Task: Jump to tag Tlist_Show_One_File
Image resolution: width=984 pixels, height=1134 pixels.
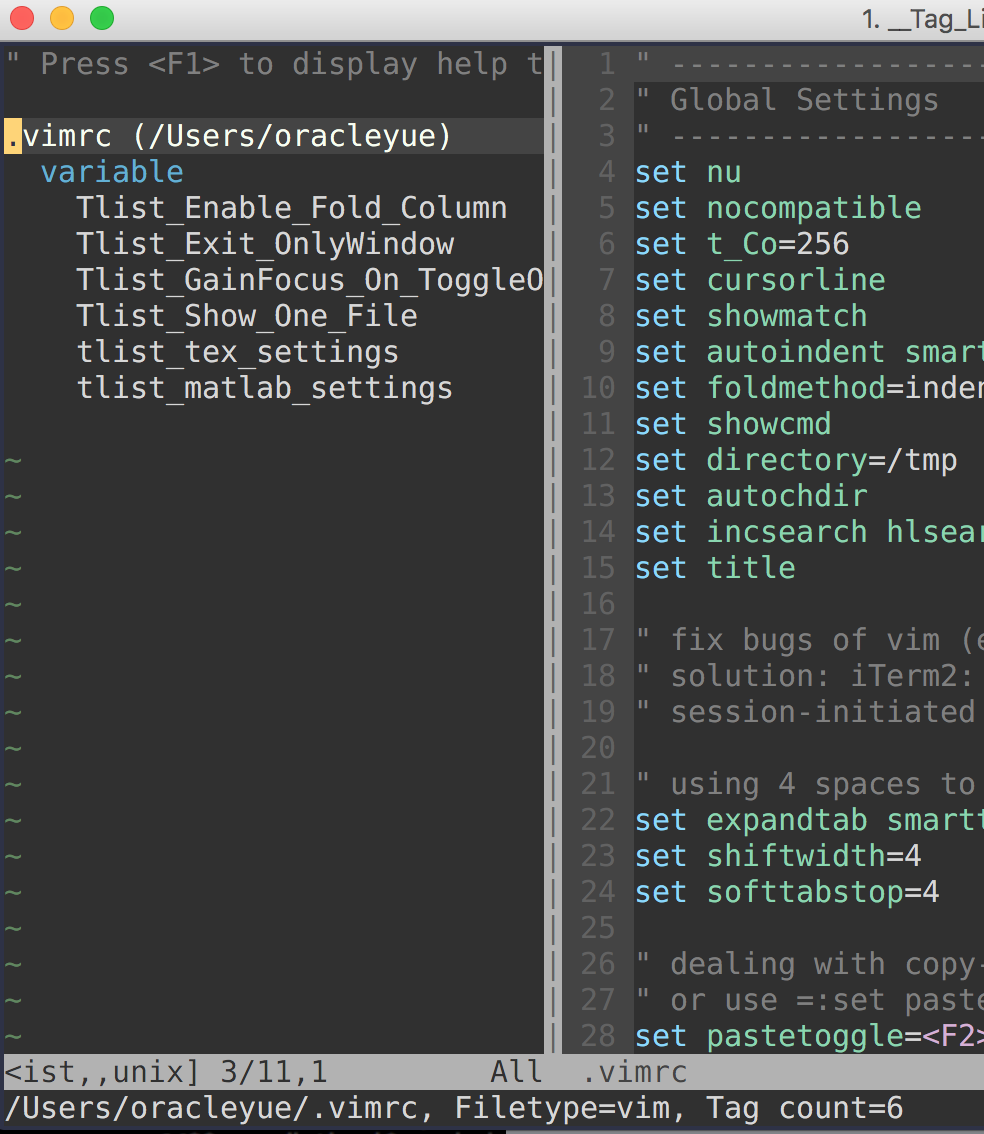Action: (247, 316)
